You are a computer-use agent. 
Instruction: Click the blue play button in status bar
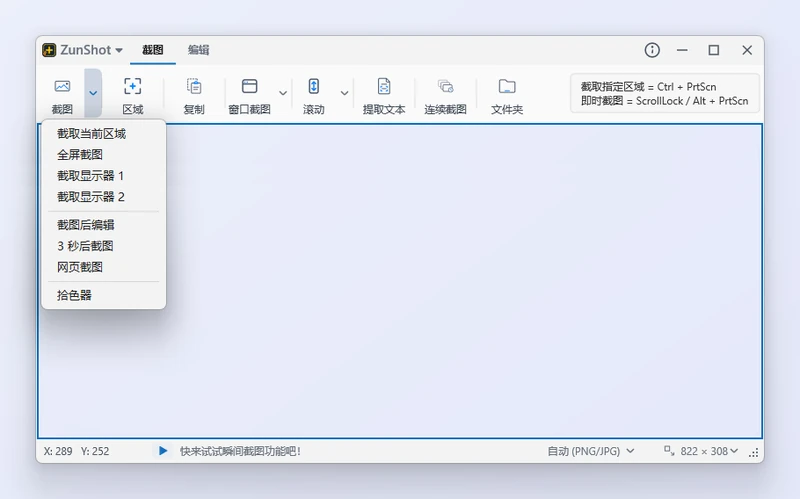point(163,451)
